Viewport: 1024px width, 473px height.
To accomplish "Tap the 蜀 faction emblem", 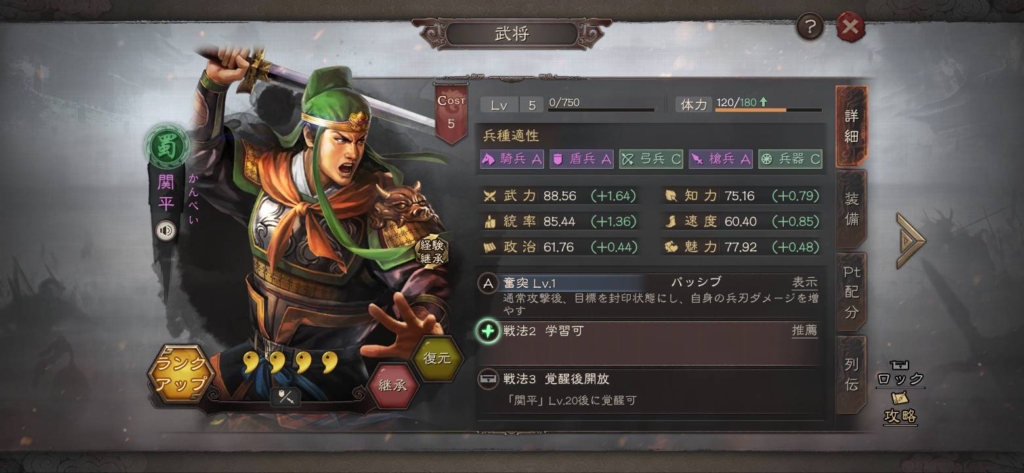I will pos(167,146).
